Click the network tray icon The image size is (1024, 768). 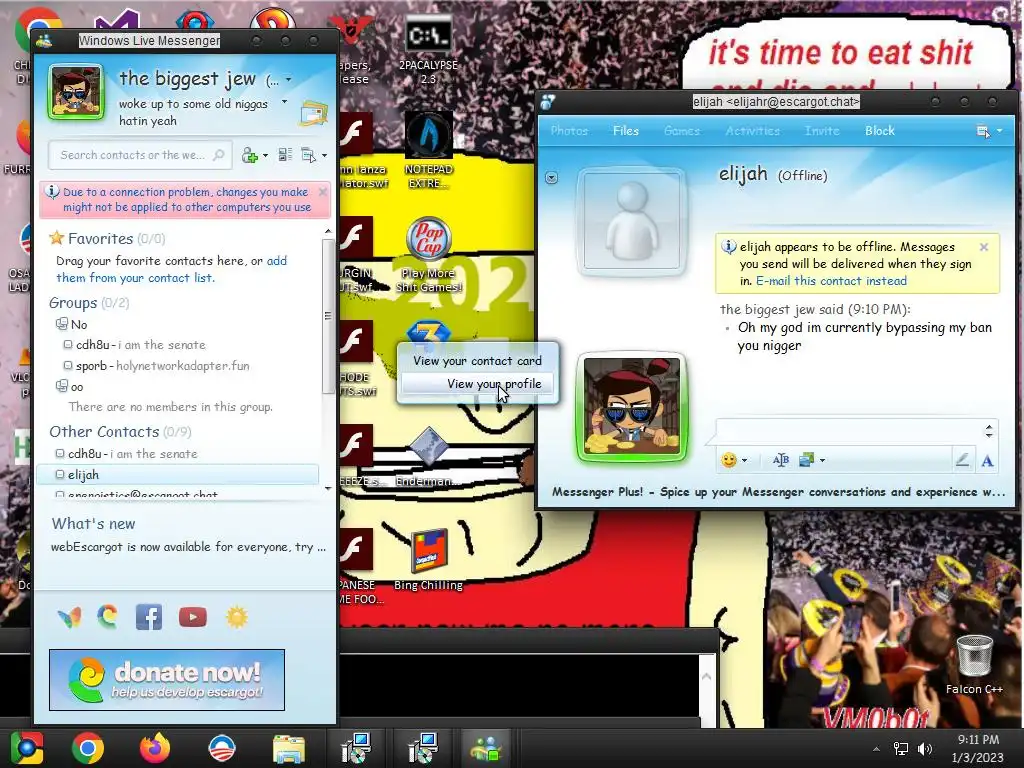tap(901, 748)
